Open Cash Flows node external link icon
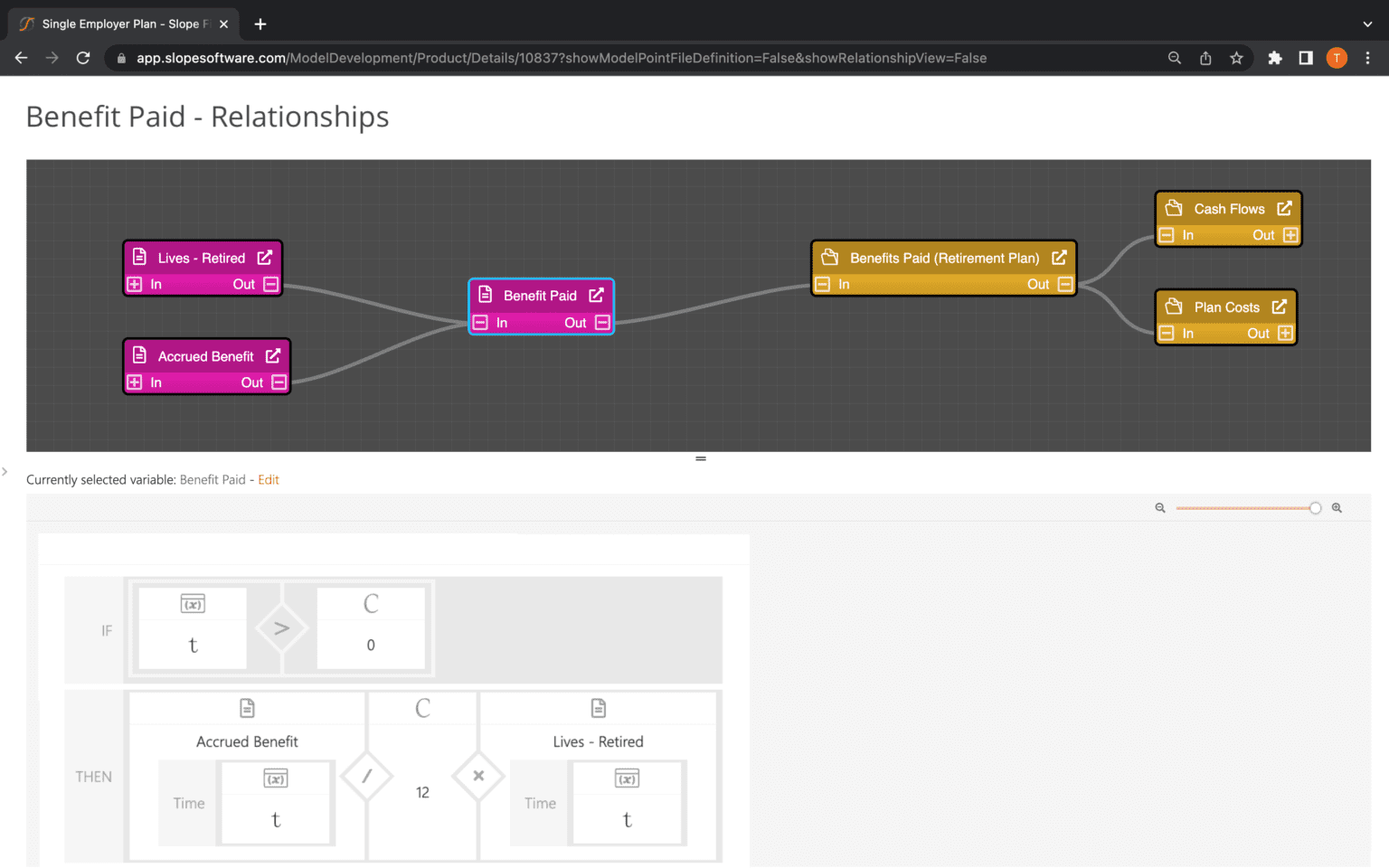 tap(1284, 209)
